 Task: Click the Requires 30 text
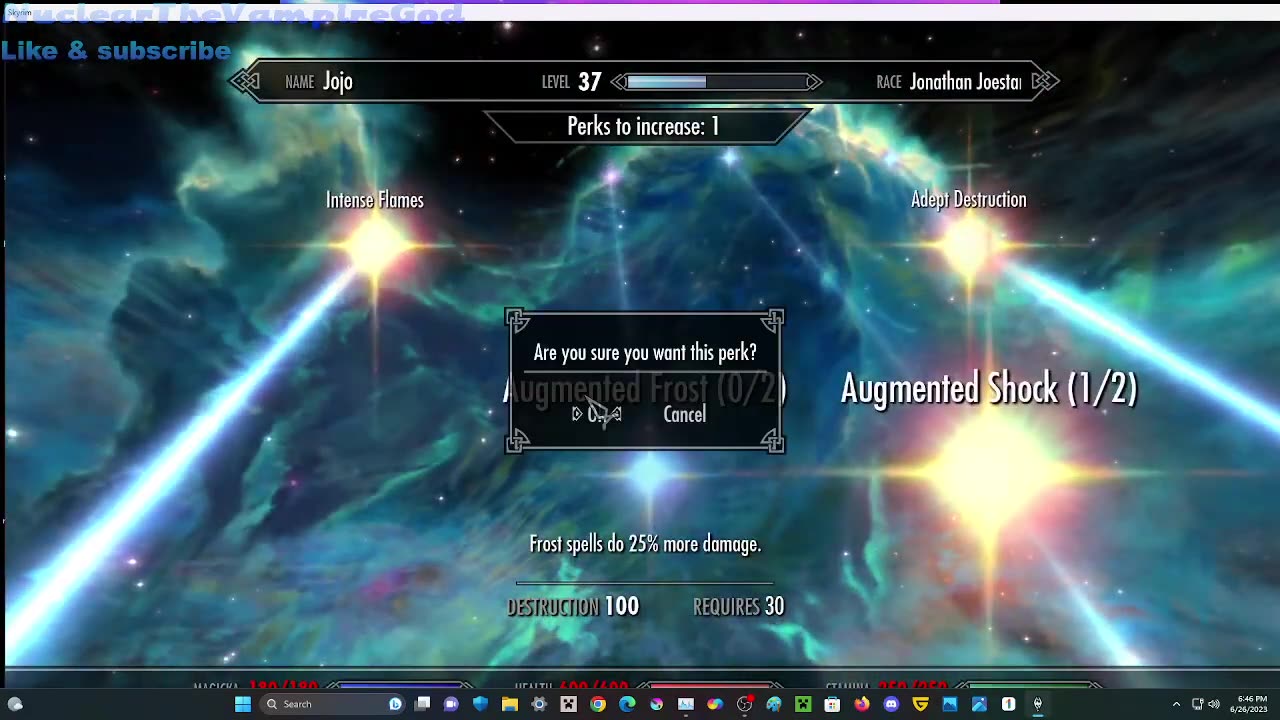click(739, 606)
